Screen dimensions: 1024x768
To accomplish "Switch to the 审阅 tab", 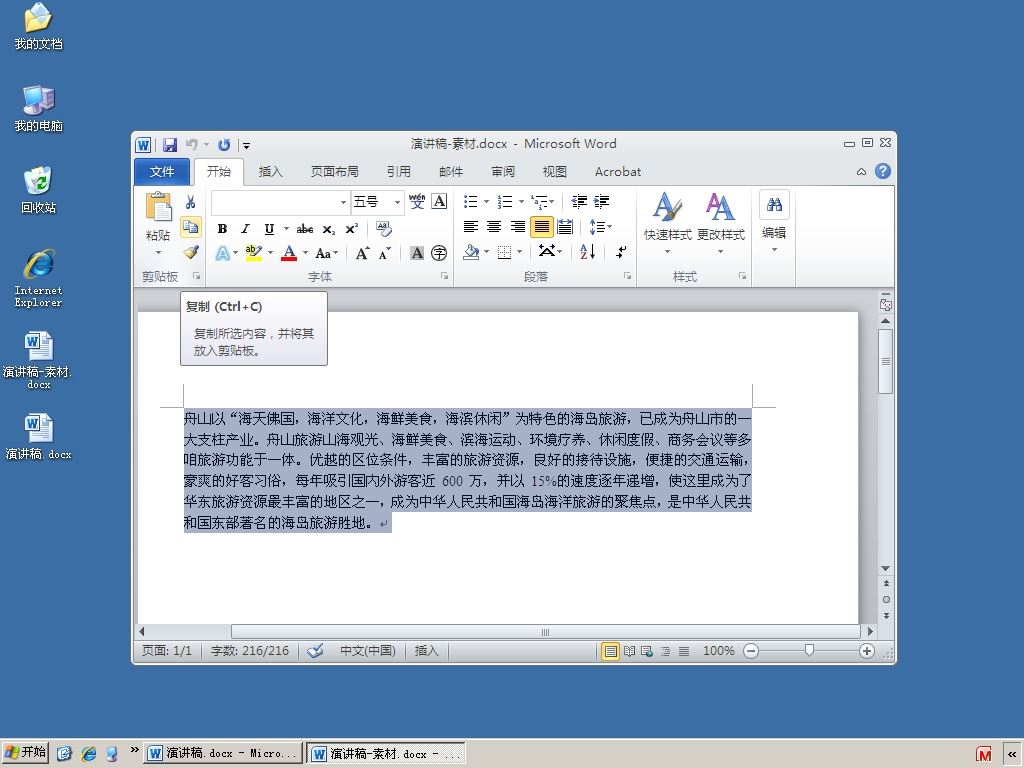I will [x=503, y=172].
